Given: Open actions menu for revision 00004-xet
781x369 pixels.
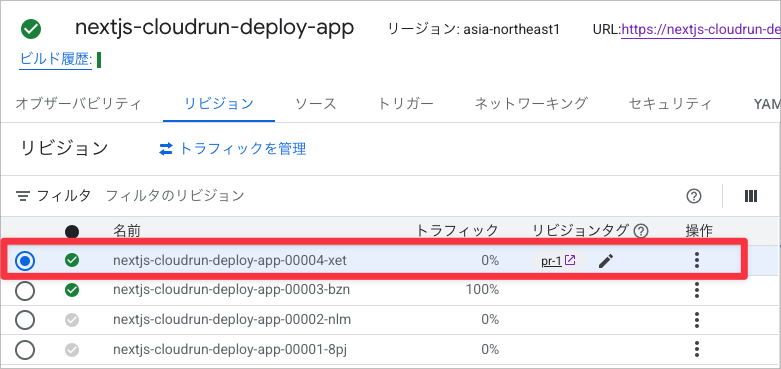Looking at the screenshot, I should pos(697,260).
